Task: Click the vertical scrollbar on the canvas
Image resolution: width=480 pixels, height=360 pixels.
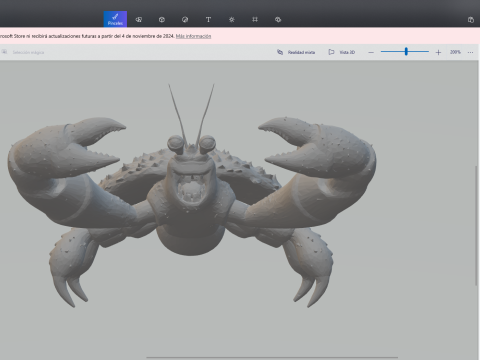Action: click(476, 225)
